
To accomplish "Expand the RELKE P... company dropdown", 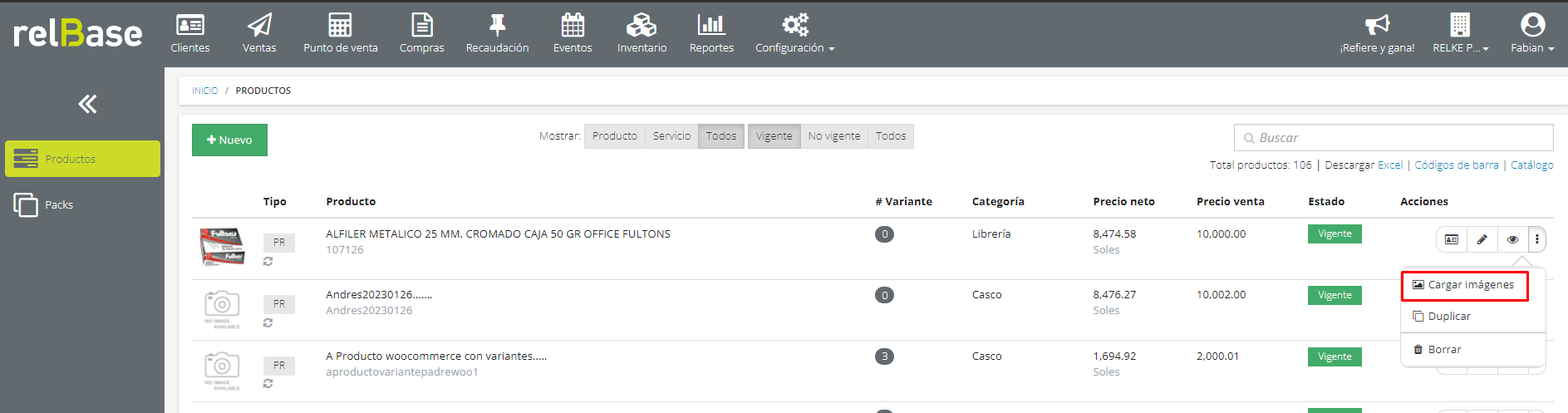I will coord(1460,33).
